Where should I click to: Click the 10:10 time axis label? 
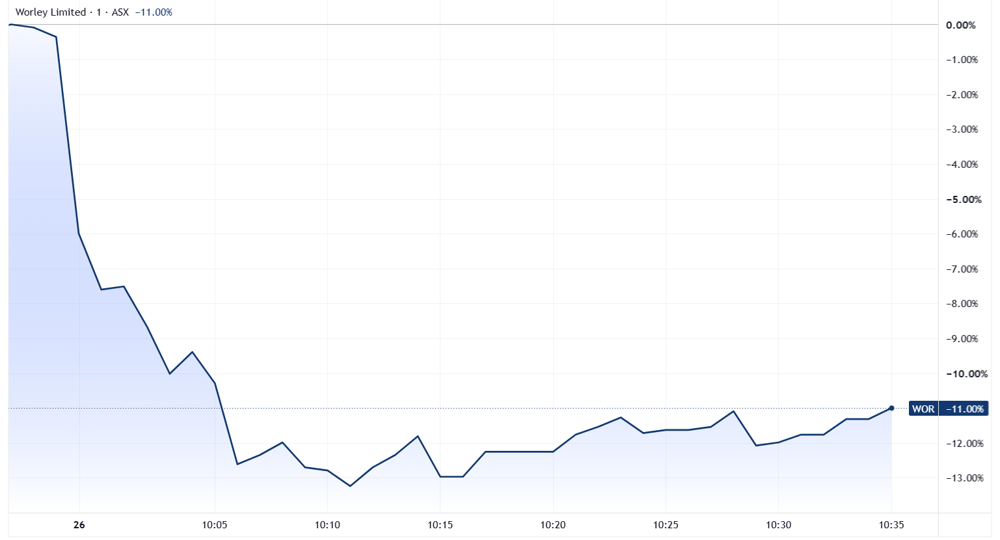327,525
